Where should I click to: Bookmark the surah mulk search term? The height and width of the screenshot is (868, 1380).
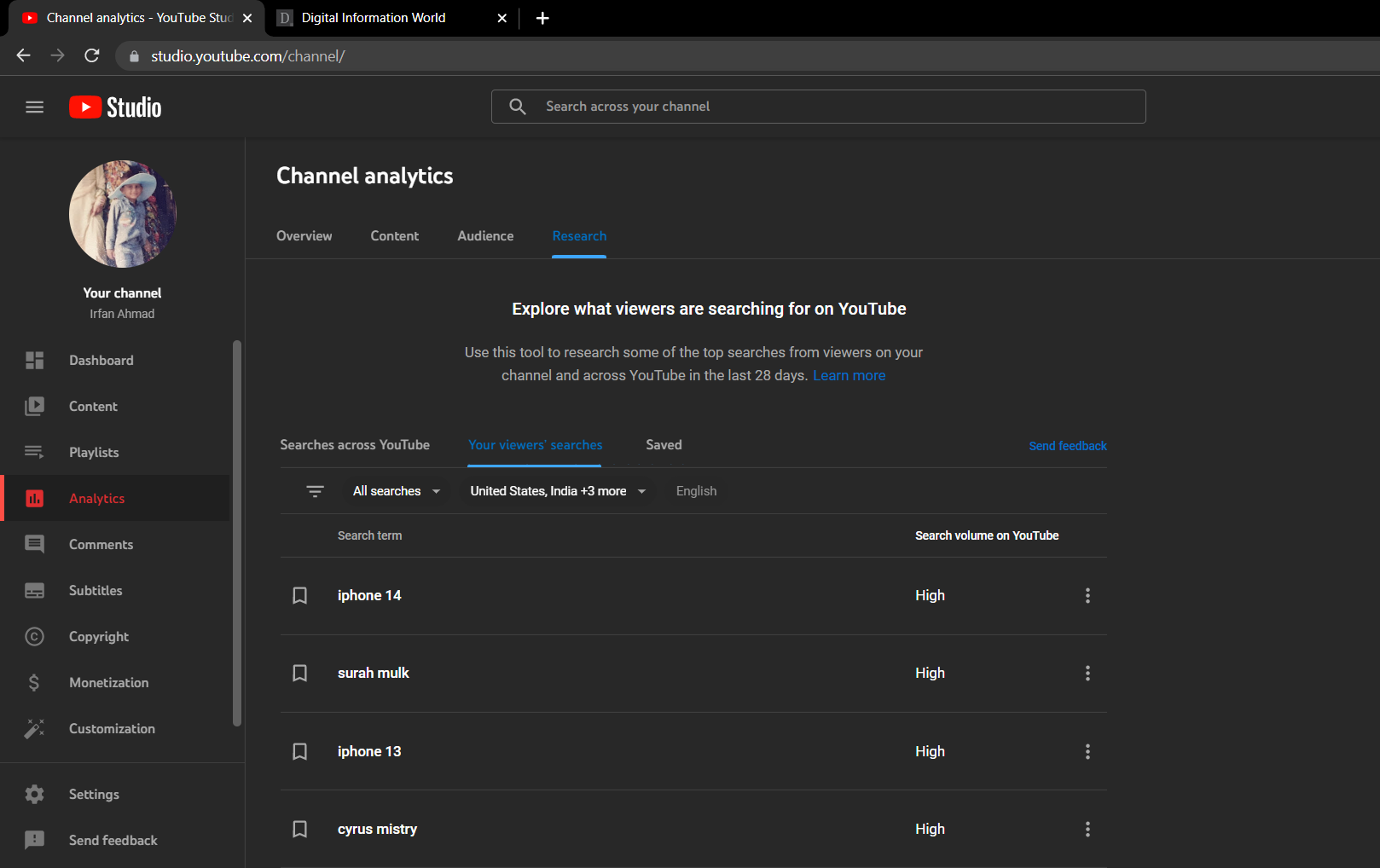tap(300, 674)
